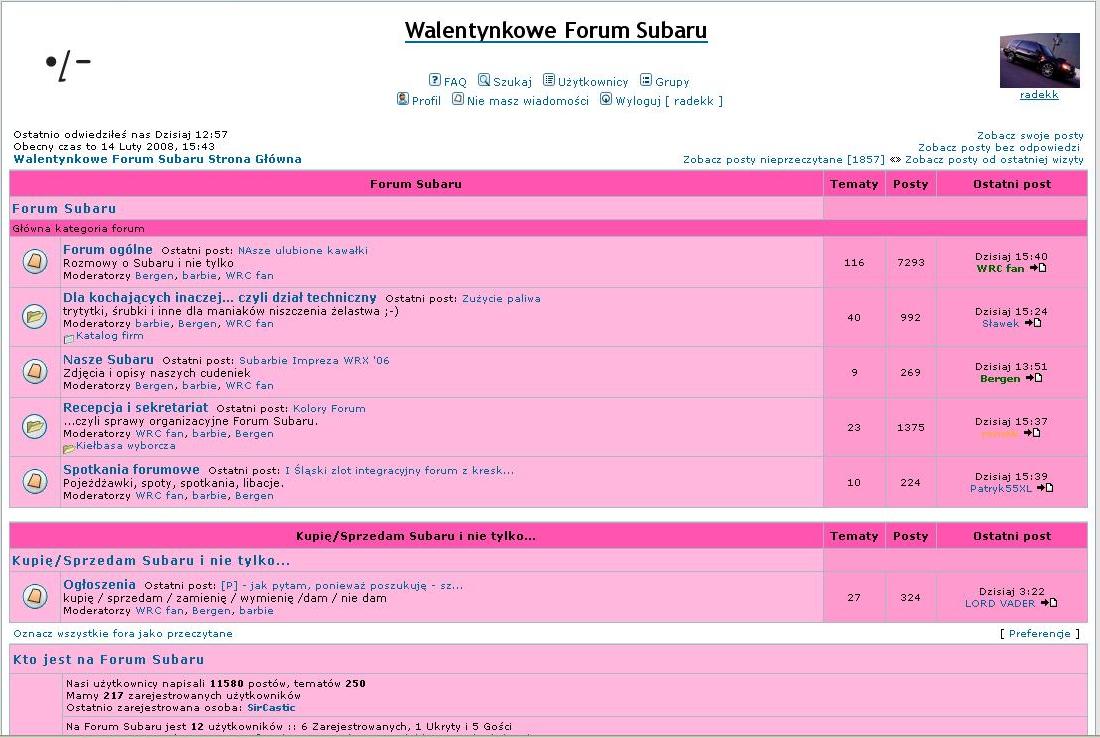Click the Wyloguj logout icon

[606, 99]
